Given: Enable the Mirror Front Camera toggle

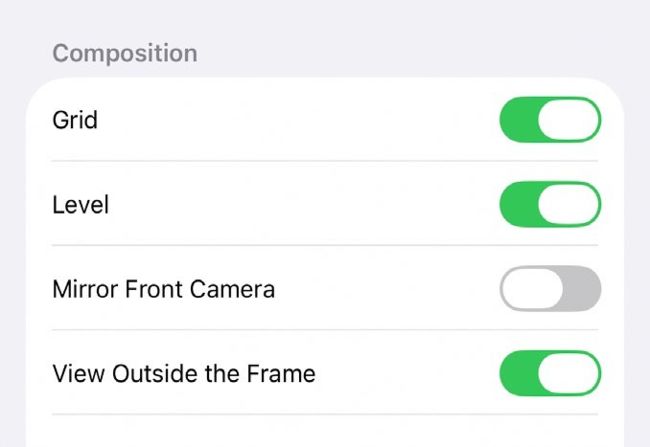Looking at the screenshot, I should coord(550,289).
